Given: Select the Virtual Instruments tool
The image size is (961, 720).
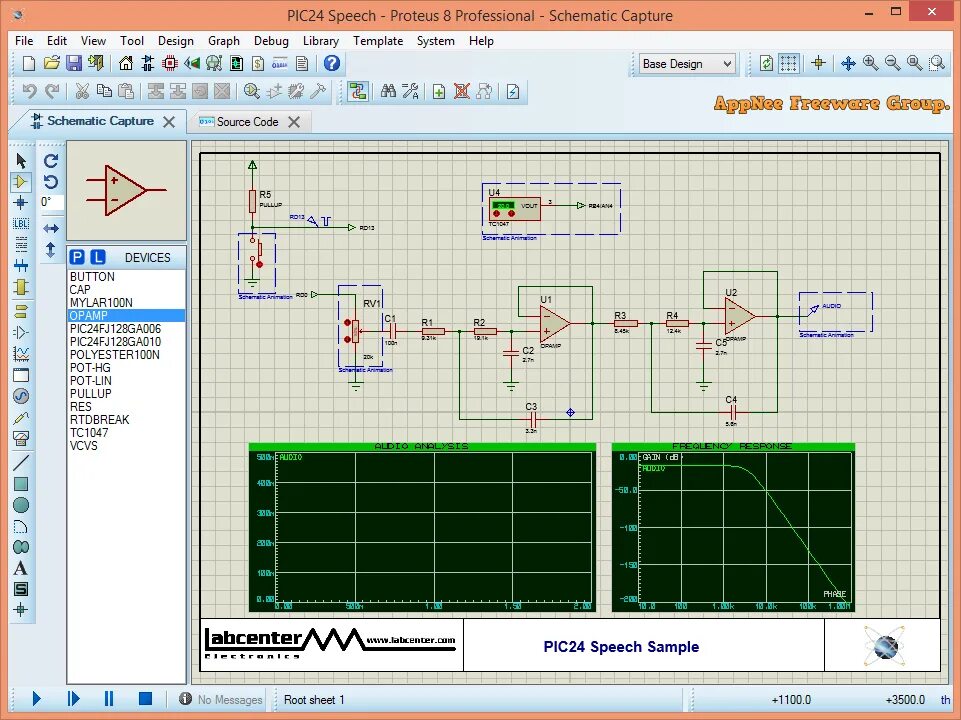Looking at the screenshot, I should [21, 438].
